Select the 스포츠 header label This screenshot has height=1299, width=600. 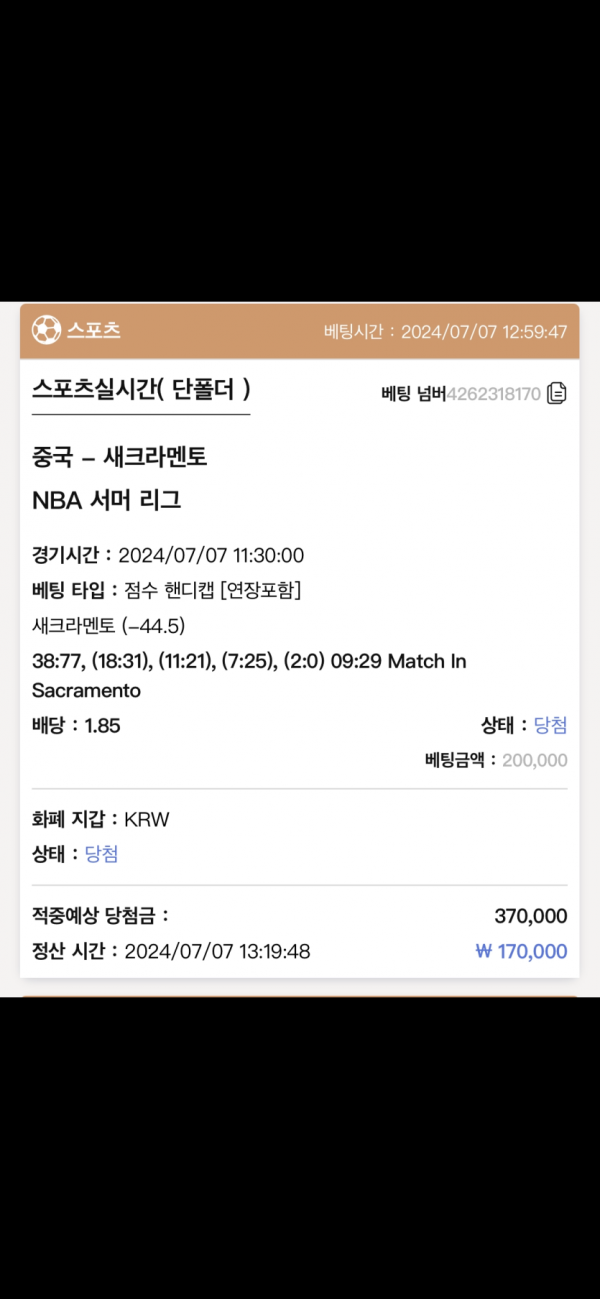pyautogui.click(x=94, y=331)
